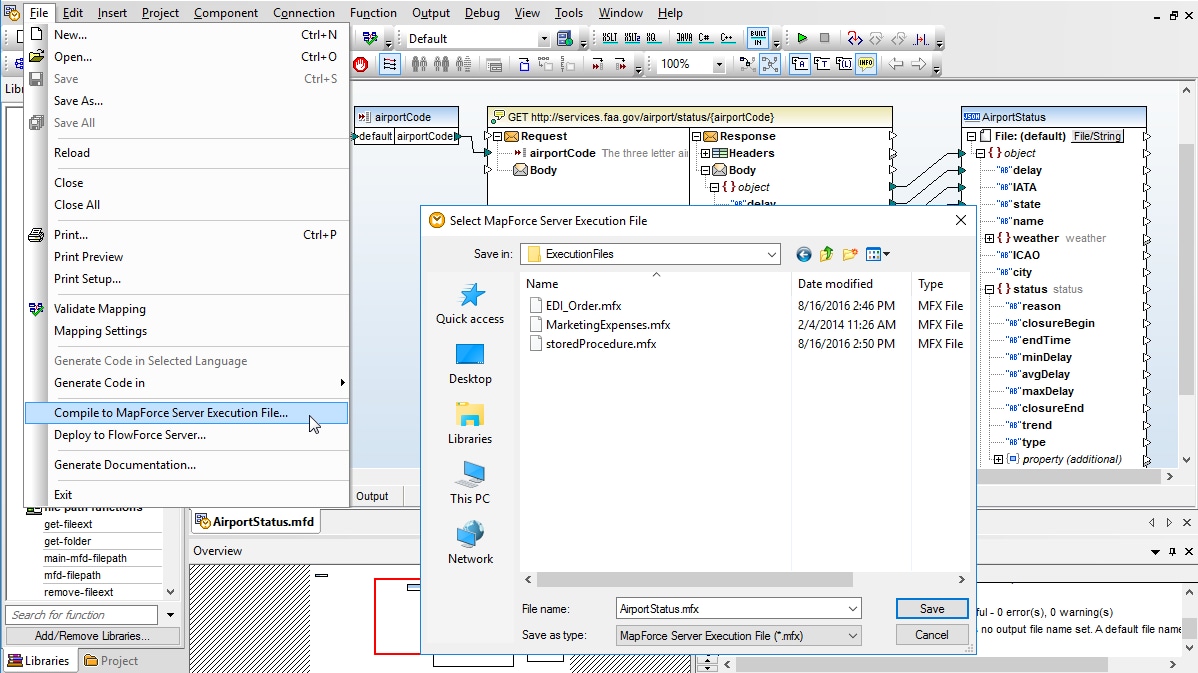Screen dimensions: 1198x673
Task: Pin the lower messages panel
Action: coord(1172,551)
